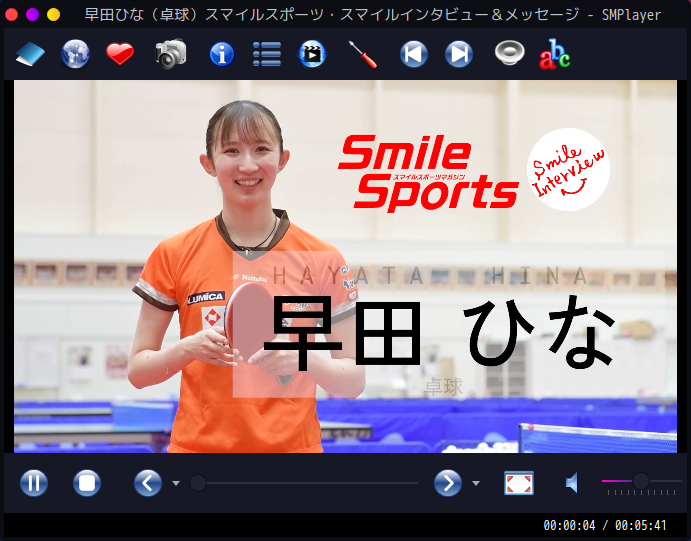Open a file with the blue folder icon
The height and width of the screenshot is (541, 691).
click(30, 54)
